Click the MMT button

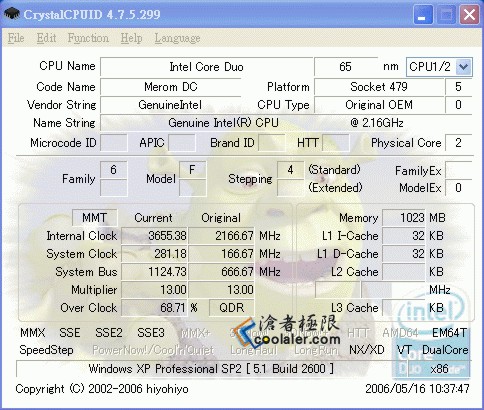point(95,218)
